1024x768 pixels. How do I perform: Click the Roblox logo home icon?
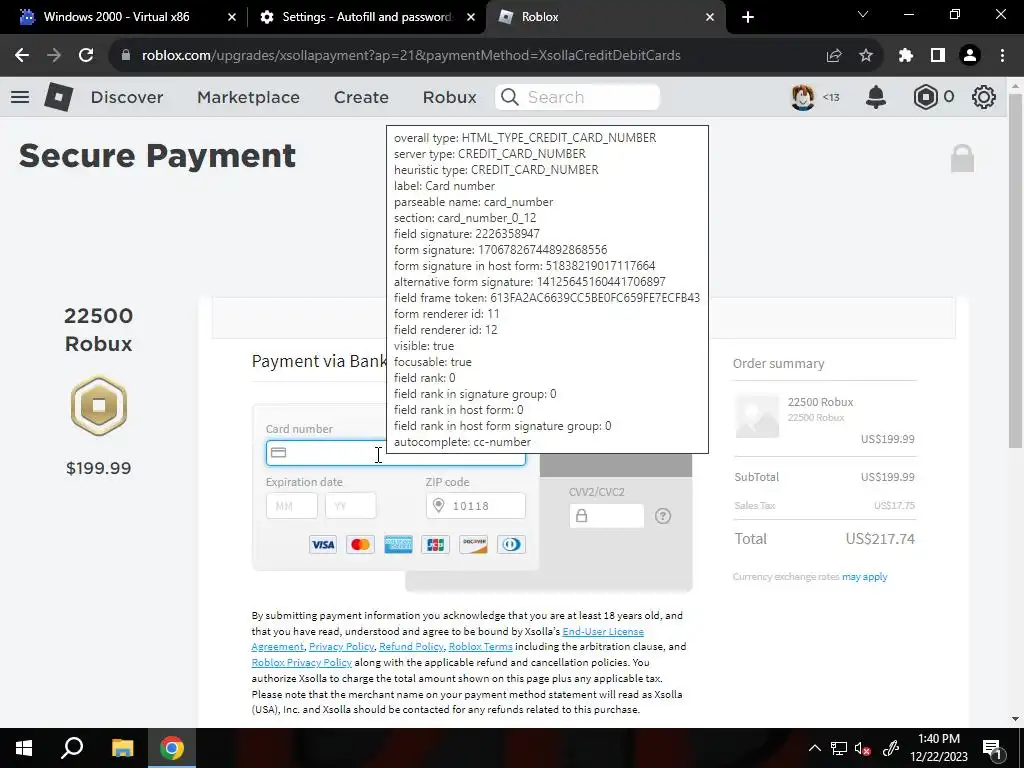pos(59,97)
